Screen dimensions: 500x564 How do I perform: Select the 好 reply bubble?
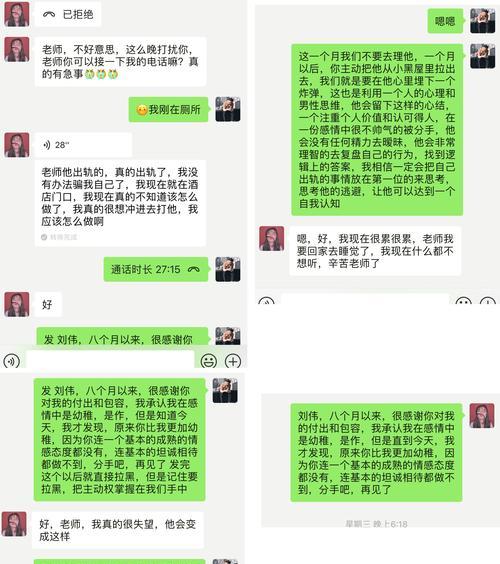(48, 305)
